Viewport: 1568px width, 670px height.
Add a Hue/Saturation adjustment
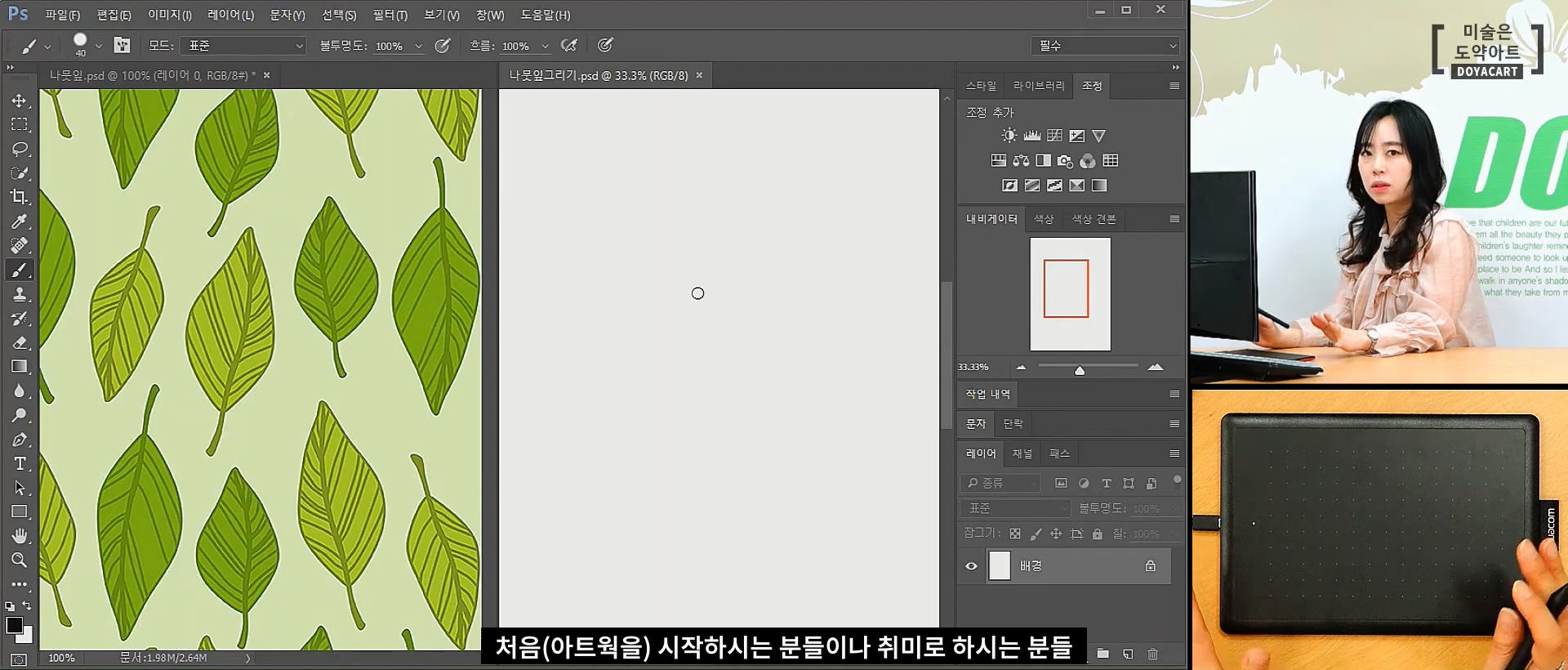click(x=998, y=160)
